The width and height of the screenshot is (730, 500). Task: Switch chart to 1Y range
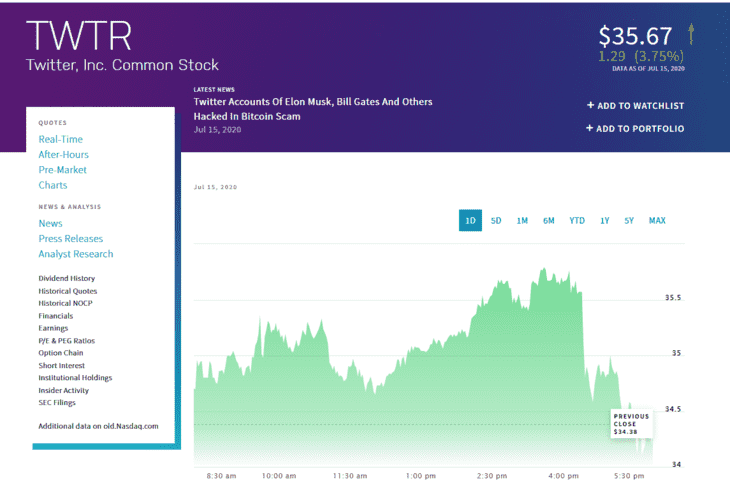coord(604,221)
